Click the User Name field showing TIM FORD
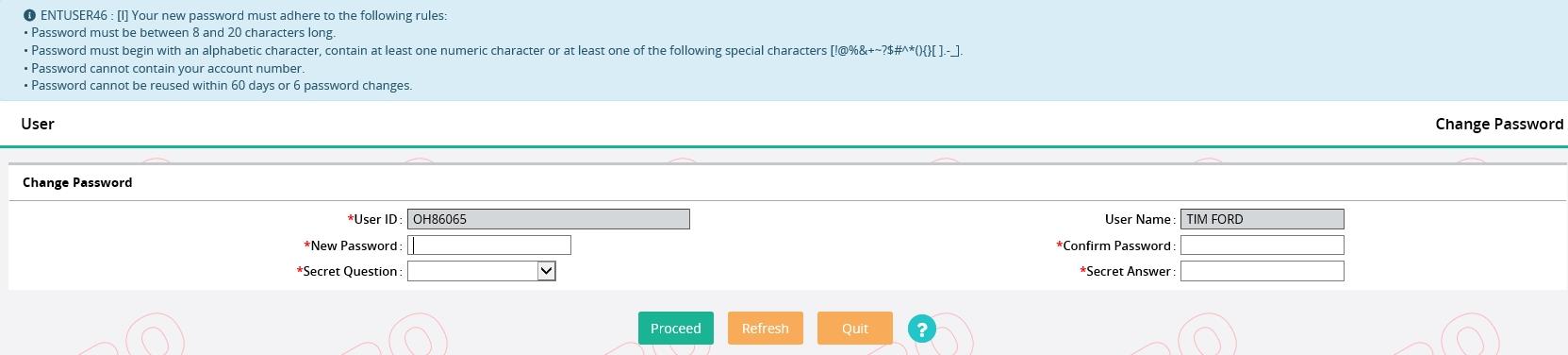The width and height of the screenshot is (1568, 355). tap(1262, 219)
